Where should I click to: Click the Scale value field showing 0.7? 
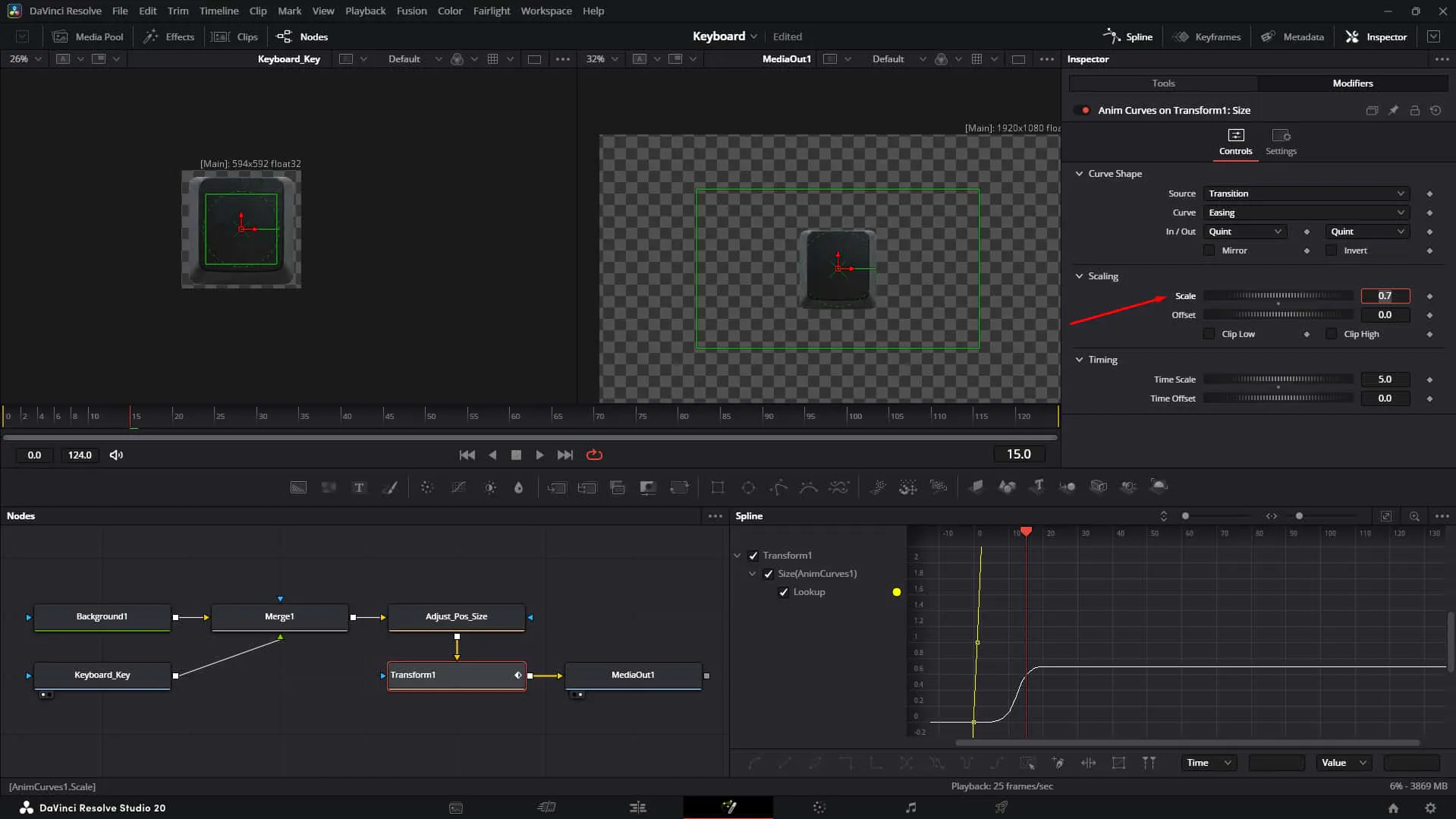(1385, 296)
